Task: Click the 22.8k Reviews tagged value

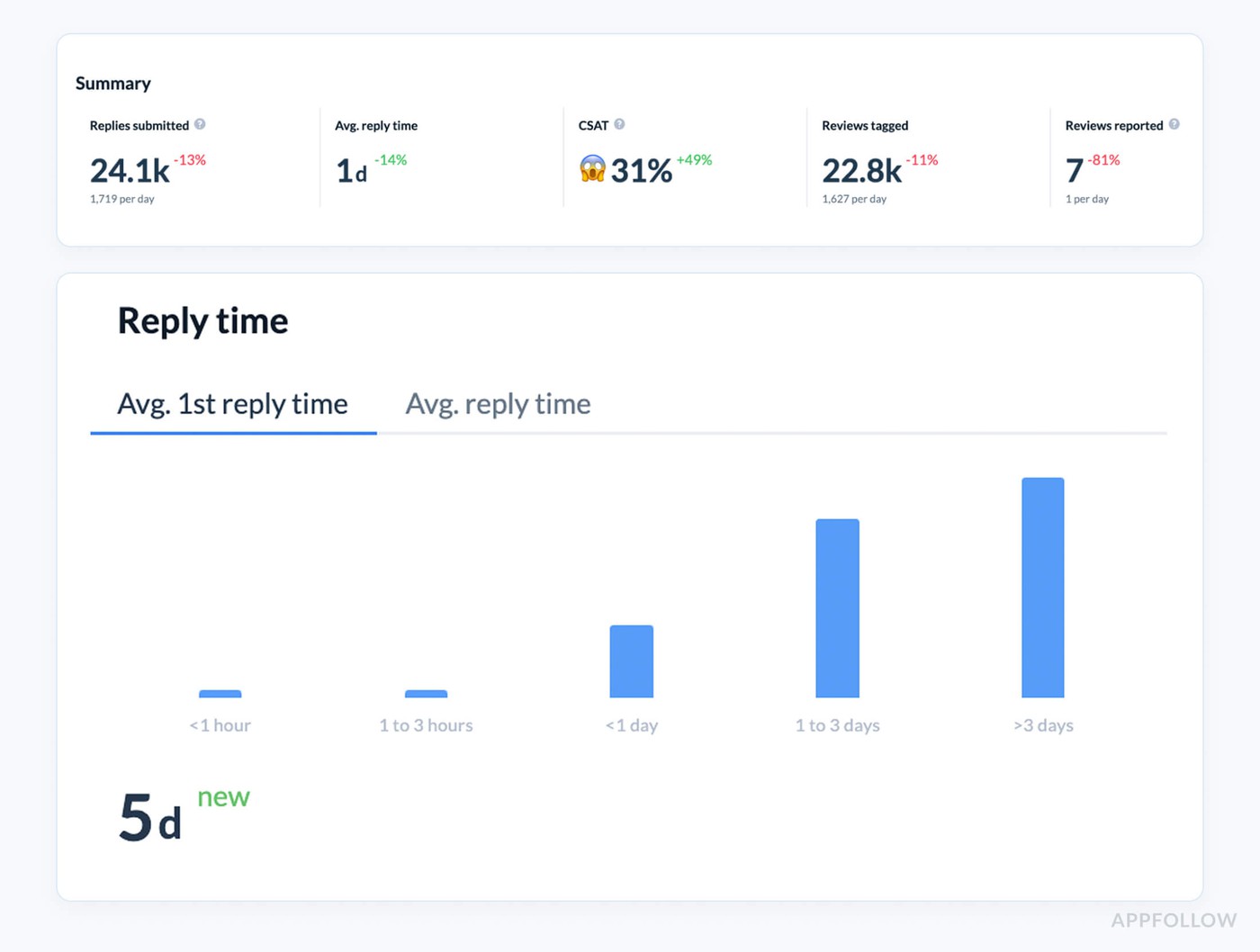Action: click(862, 170)
